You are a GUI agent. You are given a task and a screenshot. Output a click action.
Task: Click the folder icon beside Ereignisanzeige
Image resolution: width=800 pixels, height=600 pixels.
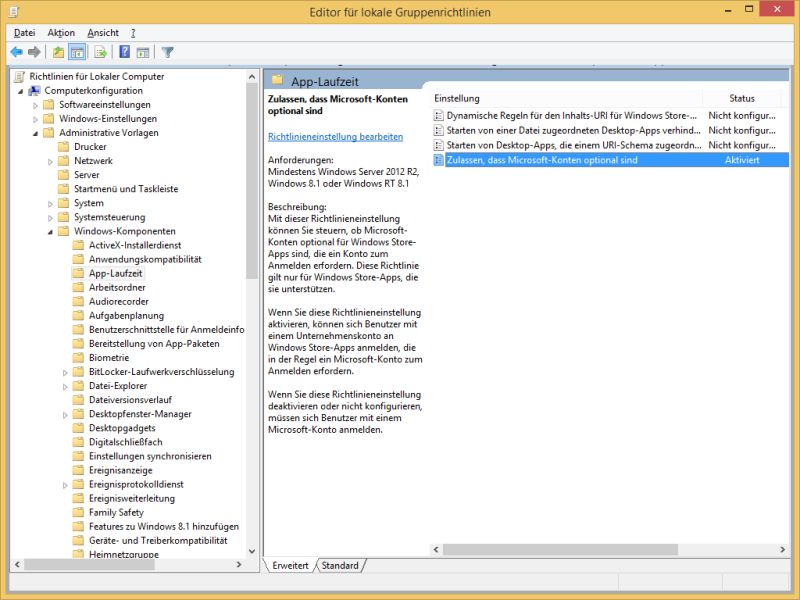[x=78, y=470]
